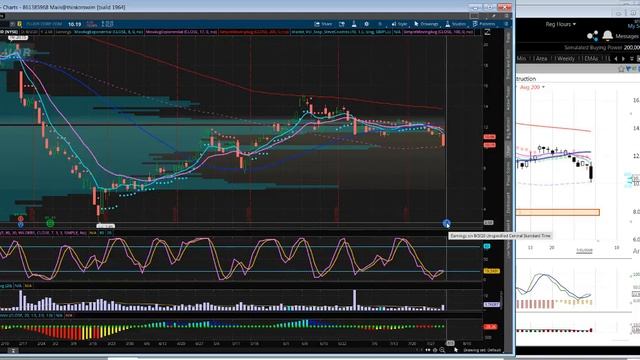Screen dimensions: 640x360
Task: Click the earnings event bubble on chart axis
Action: pos(447,224)
